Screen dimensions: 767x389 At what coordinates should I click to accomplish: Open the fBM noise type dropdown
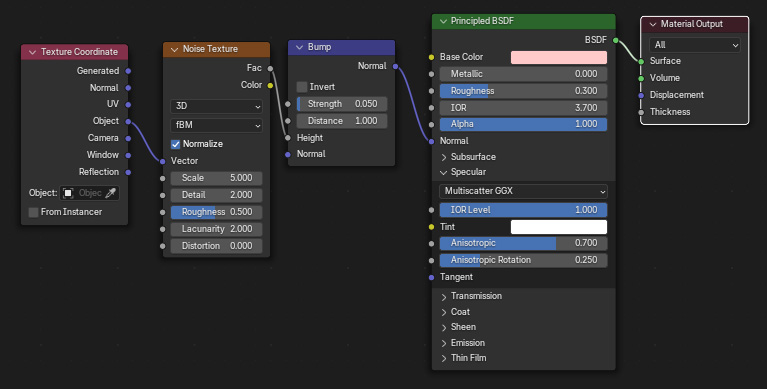(216, 125)
